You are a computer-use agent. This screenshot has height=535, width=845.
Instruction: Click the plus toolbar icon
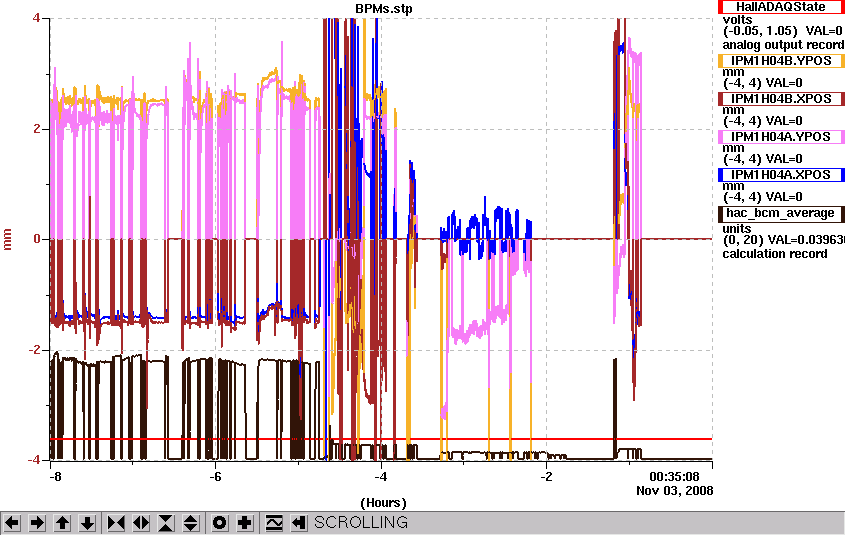point(245,523)
